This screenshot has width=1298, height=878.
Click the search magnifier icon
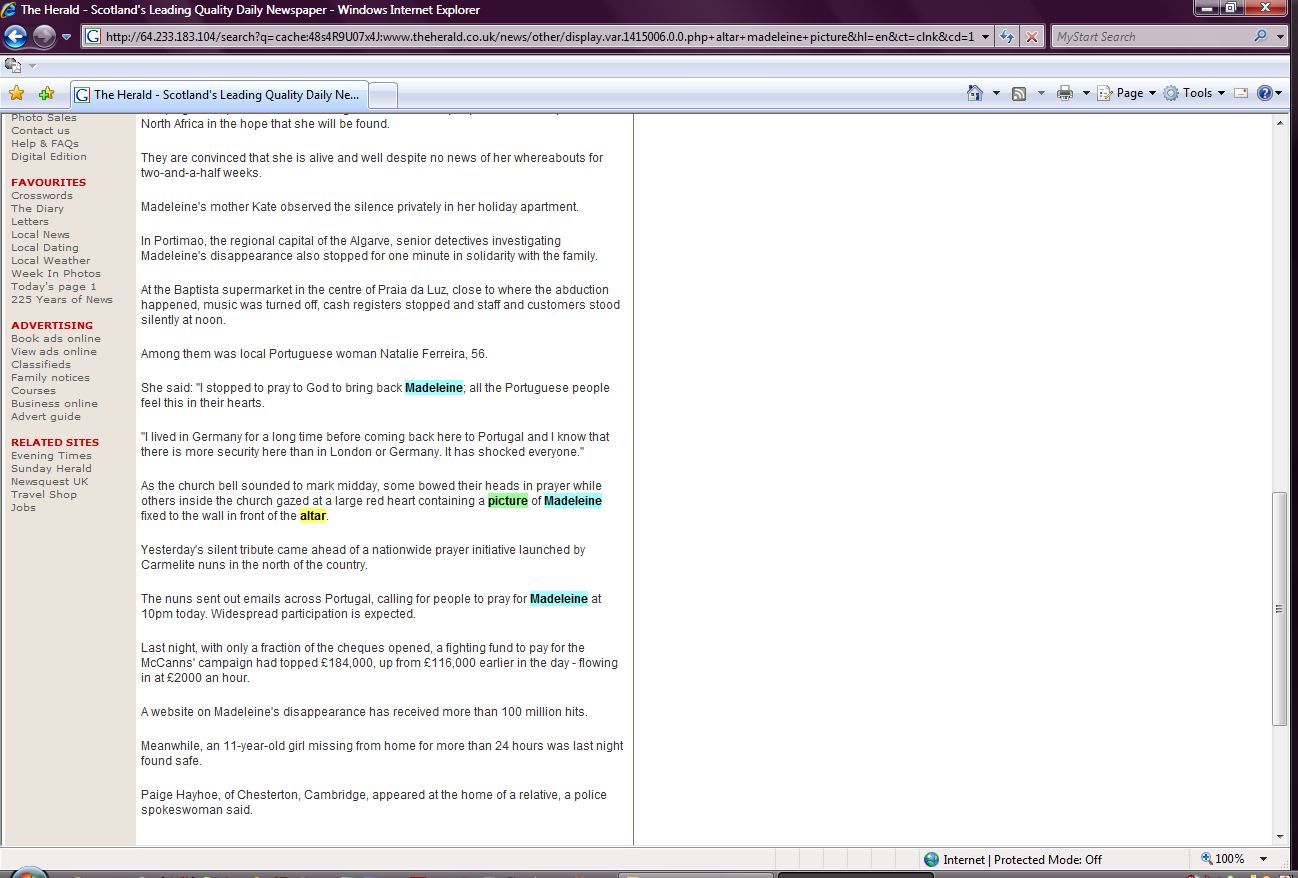(1260, 37)
